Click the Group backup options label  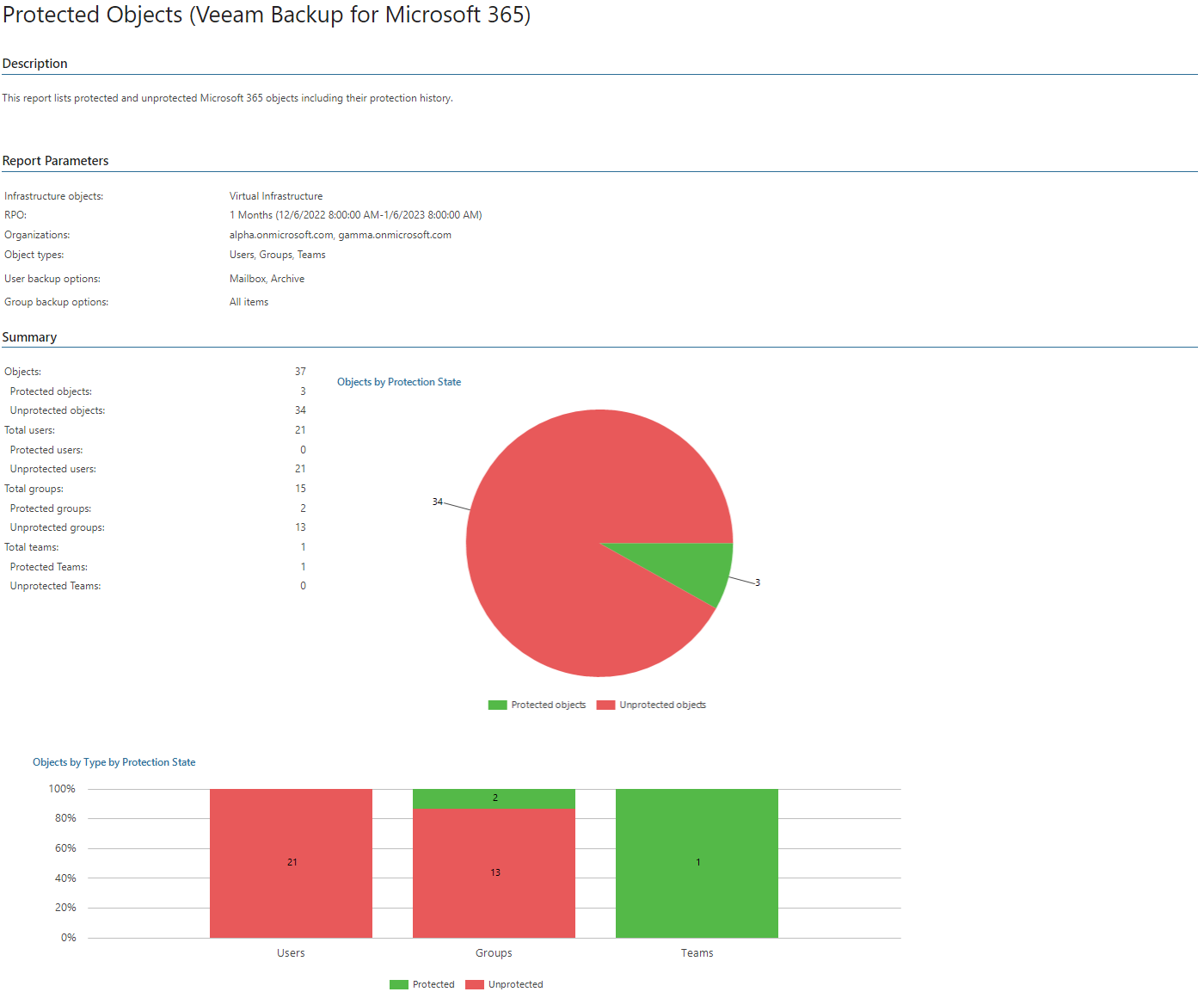coord(57,302)
